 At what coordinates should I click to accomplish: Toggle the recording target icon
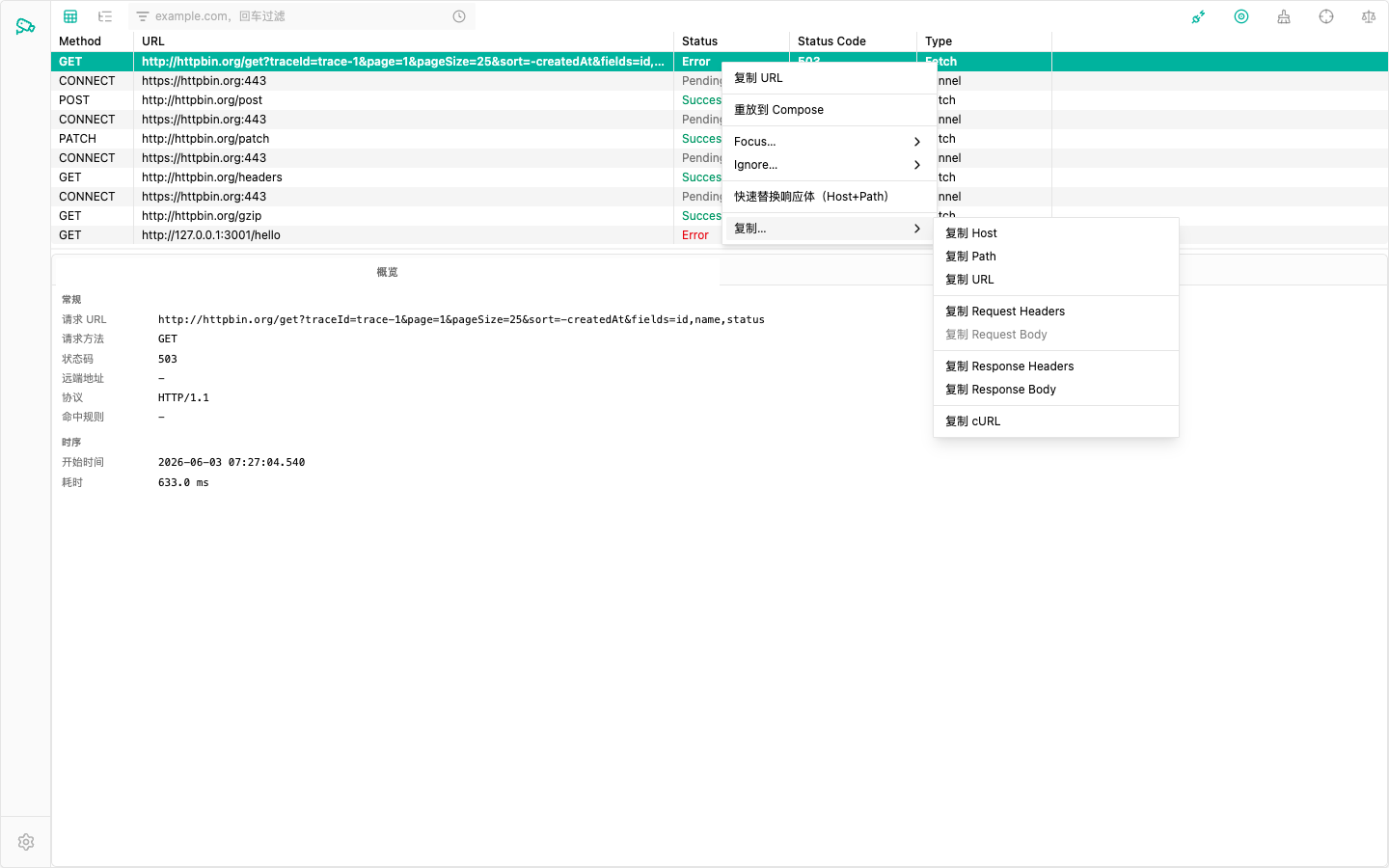click(x=1241, y=16)
